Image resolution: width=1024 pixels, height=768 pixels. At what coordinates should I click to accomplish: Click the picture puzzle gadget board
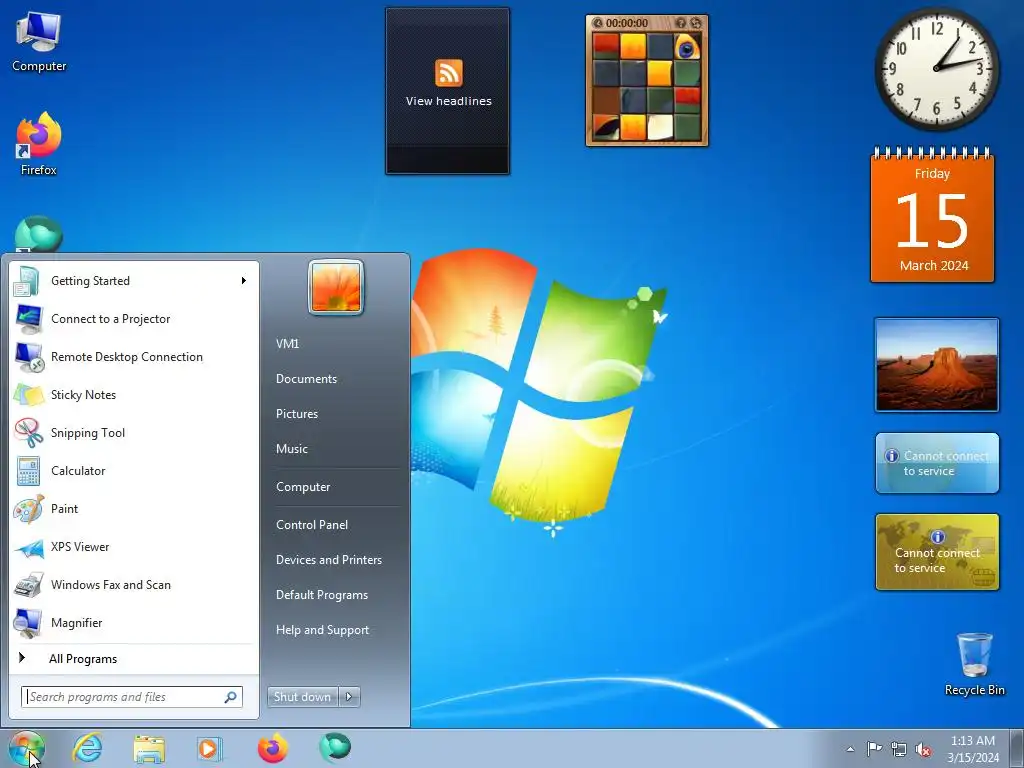(x=647, y=86)
